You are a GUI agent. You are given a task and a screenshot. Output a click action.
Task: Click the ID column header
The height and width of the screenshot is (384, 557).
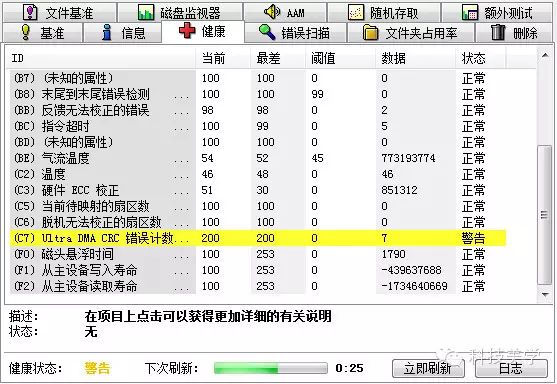tap(101, 58)
